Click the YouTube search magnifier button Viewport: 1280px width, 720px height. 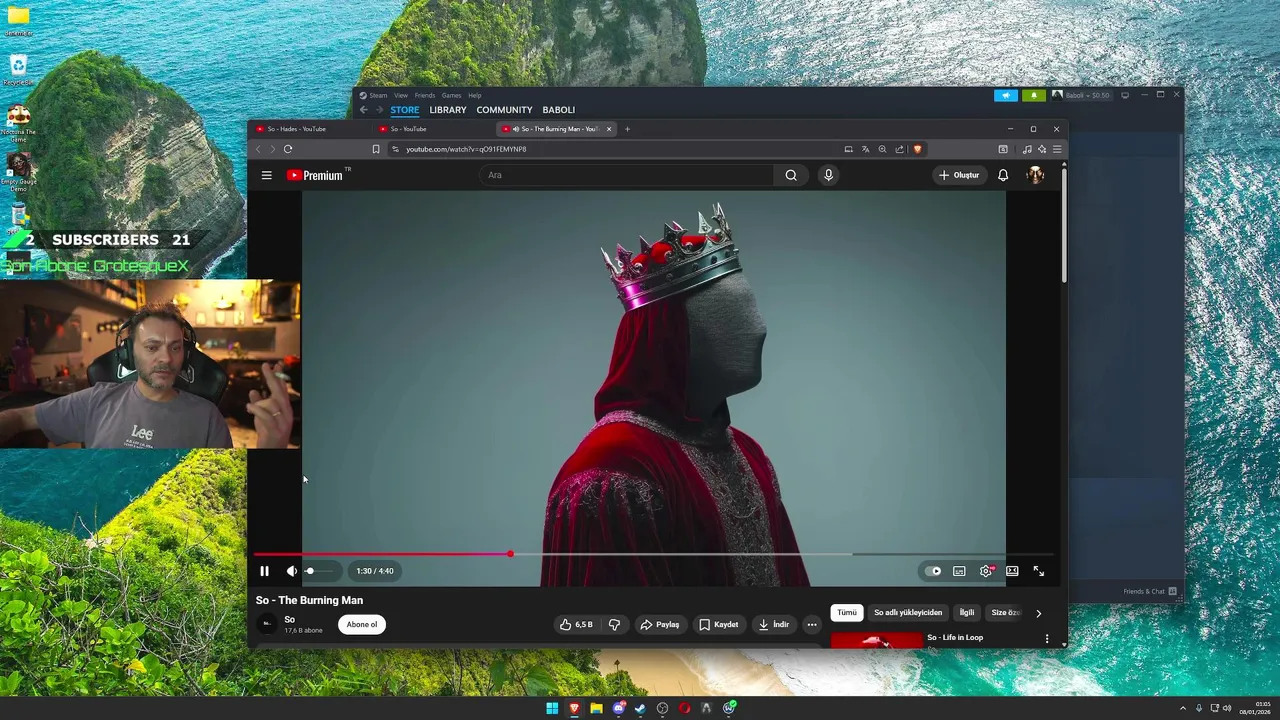pyautogui.click(x=791, y=175)
